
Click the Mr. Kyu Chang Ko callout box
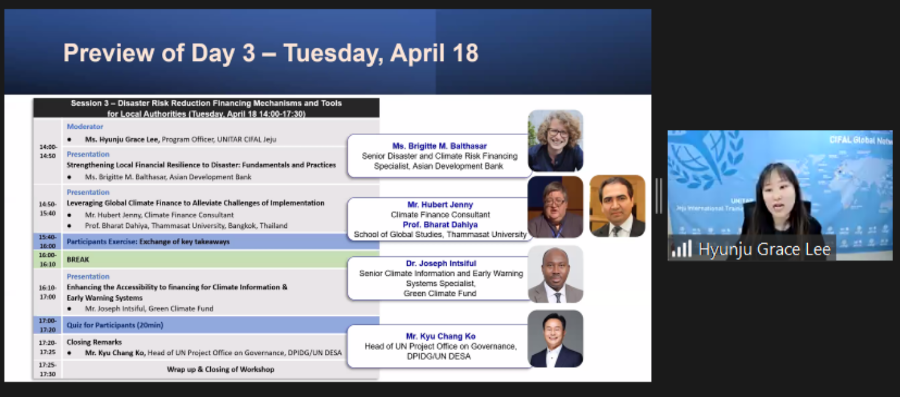[x=439, y=346]
